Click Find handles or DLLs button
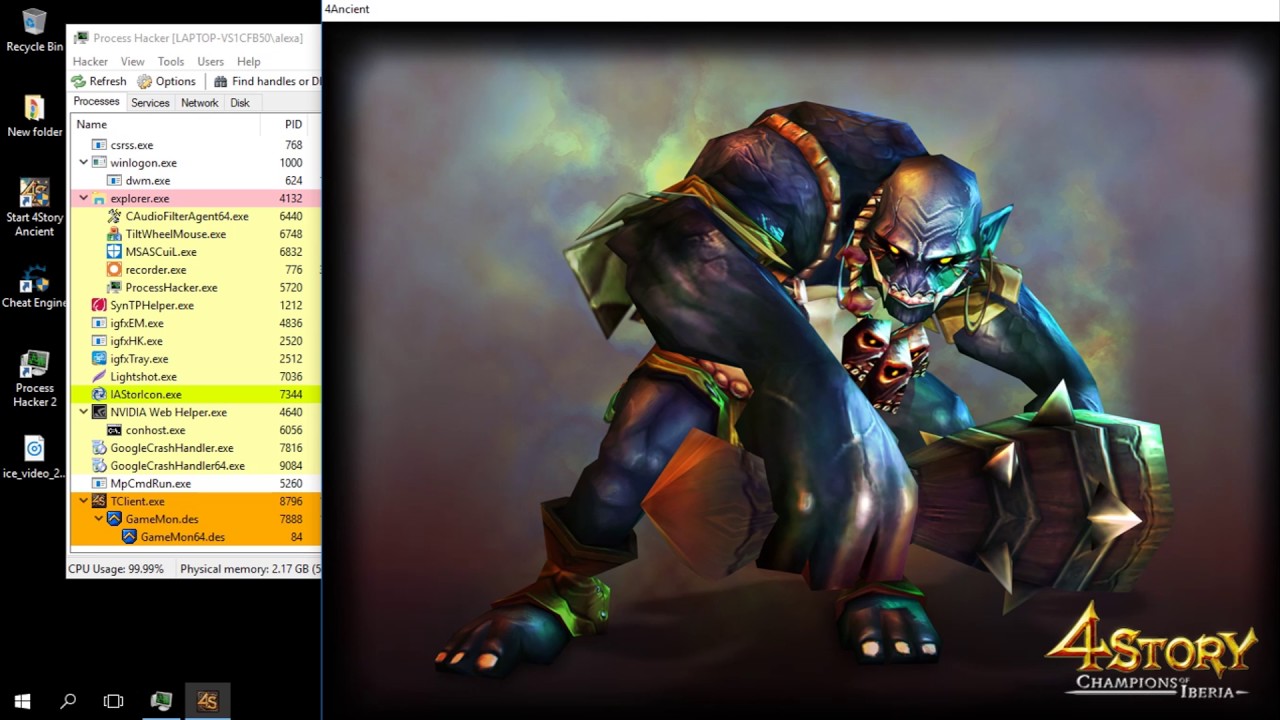The height and width of the screenshot is (720, 1280). [267, 81]
